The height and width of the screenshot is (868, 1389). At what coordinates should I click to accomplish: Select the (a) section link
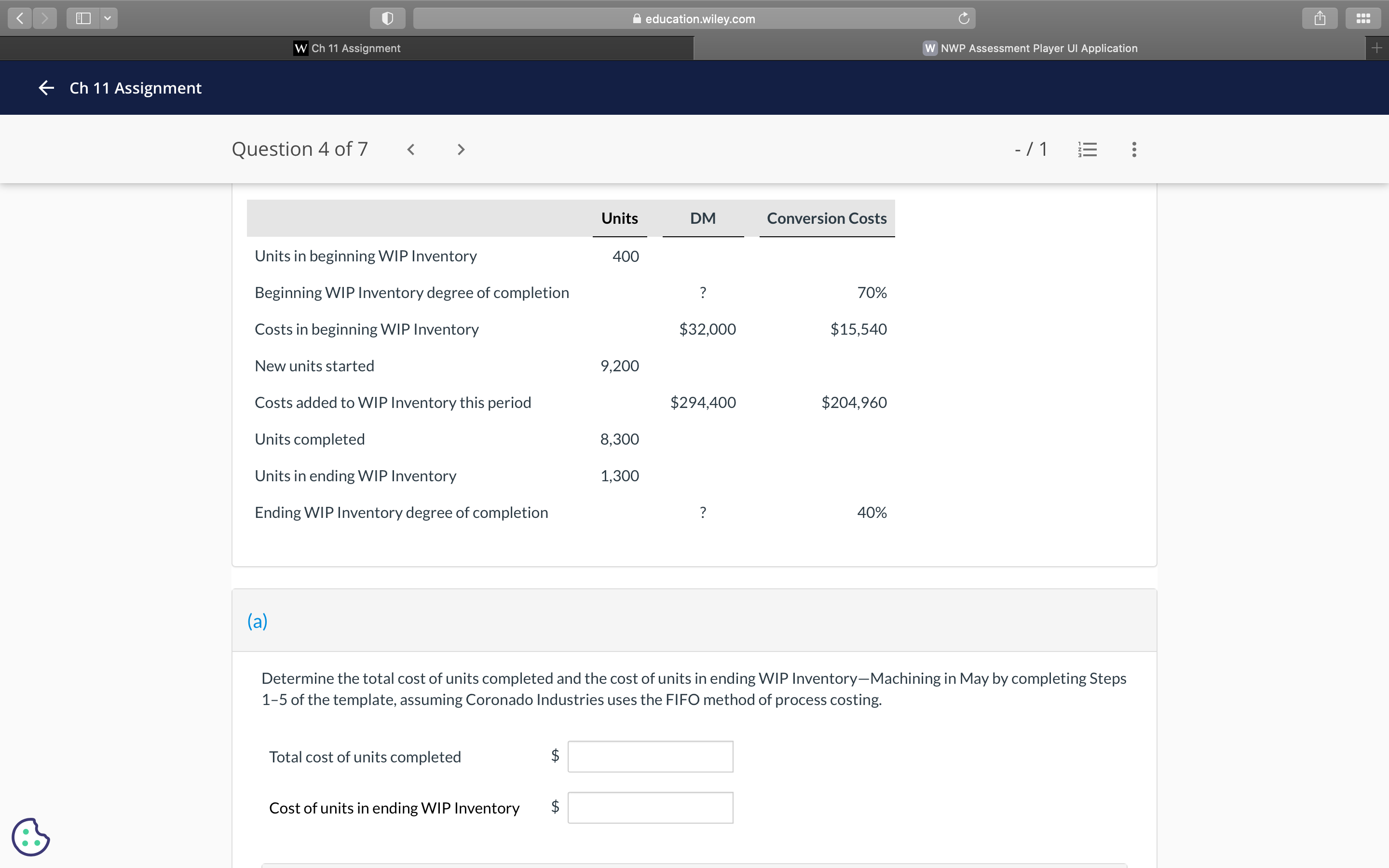(257, 621)
